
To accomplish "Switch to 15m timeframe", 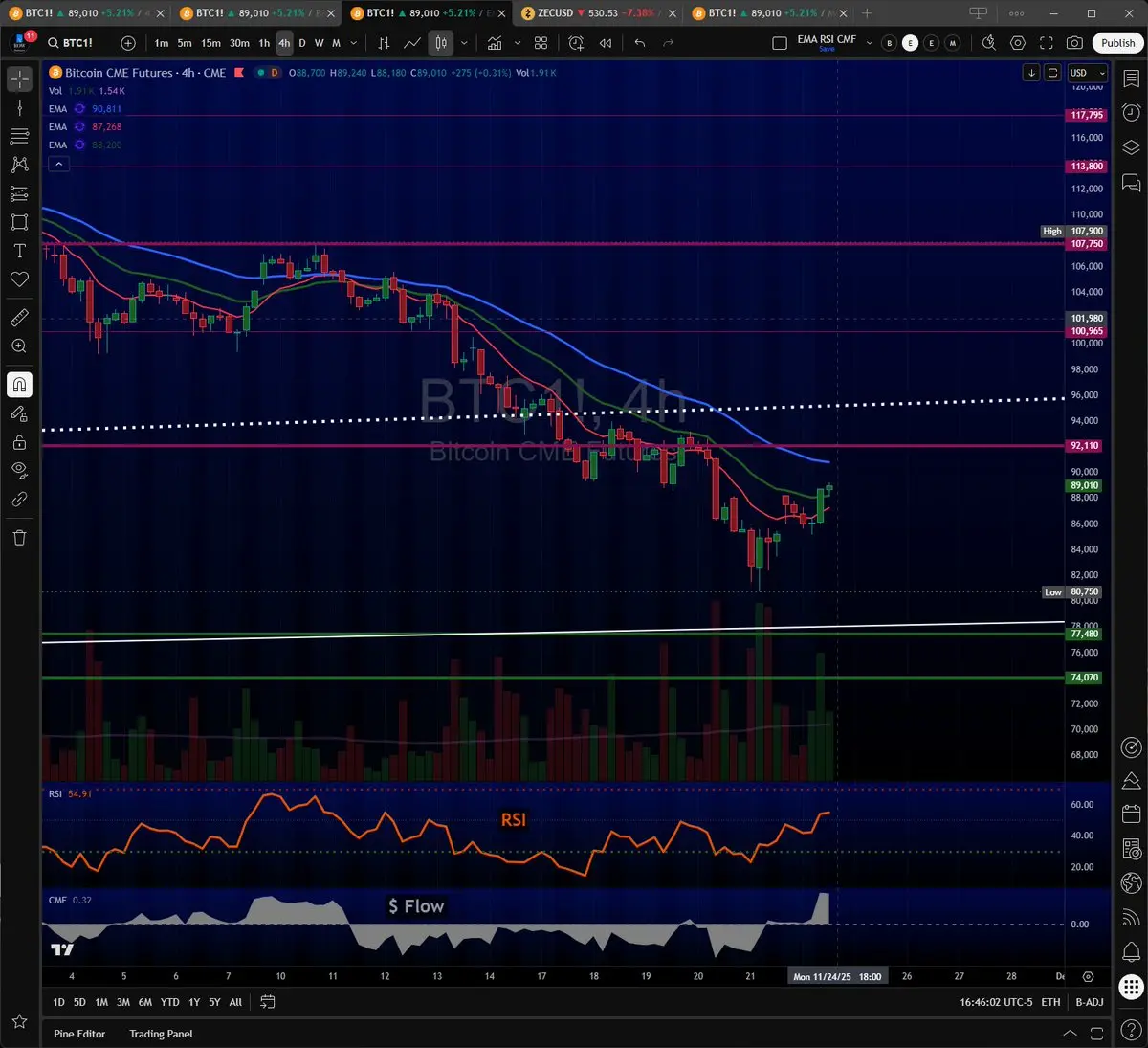I will (x=210, y=43).
